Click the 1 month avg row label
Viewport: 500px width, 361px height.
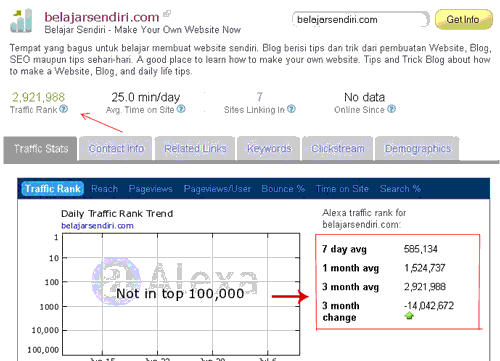(350, 268)
